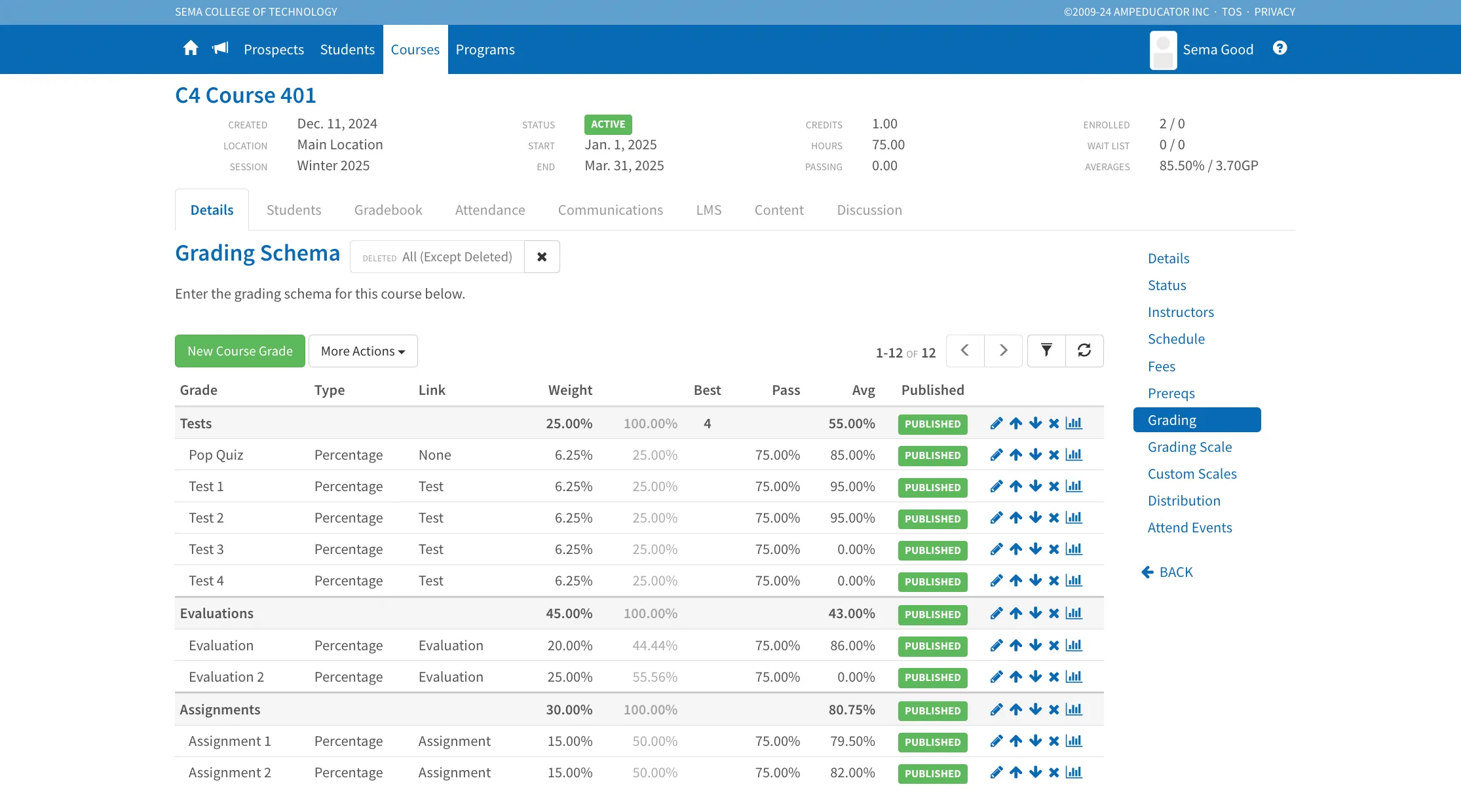Open Programs in top navigation
Image resolution: width=1461 pixels, height=812 pixels.
click(x=485, y=50)
